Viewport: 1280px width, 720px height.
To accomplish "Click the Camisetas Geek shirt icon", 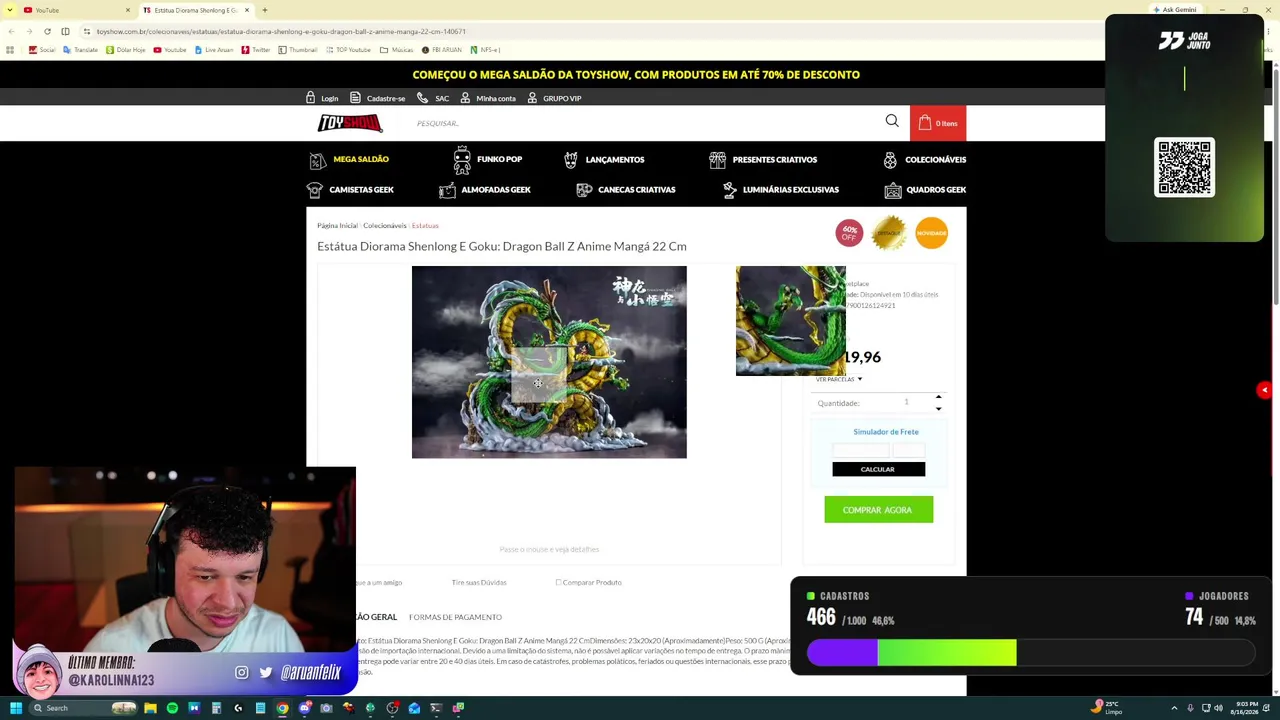I will [315, 190].
